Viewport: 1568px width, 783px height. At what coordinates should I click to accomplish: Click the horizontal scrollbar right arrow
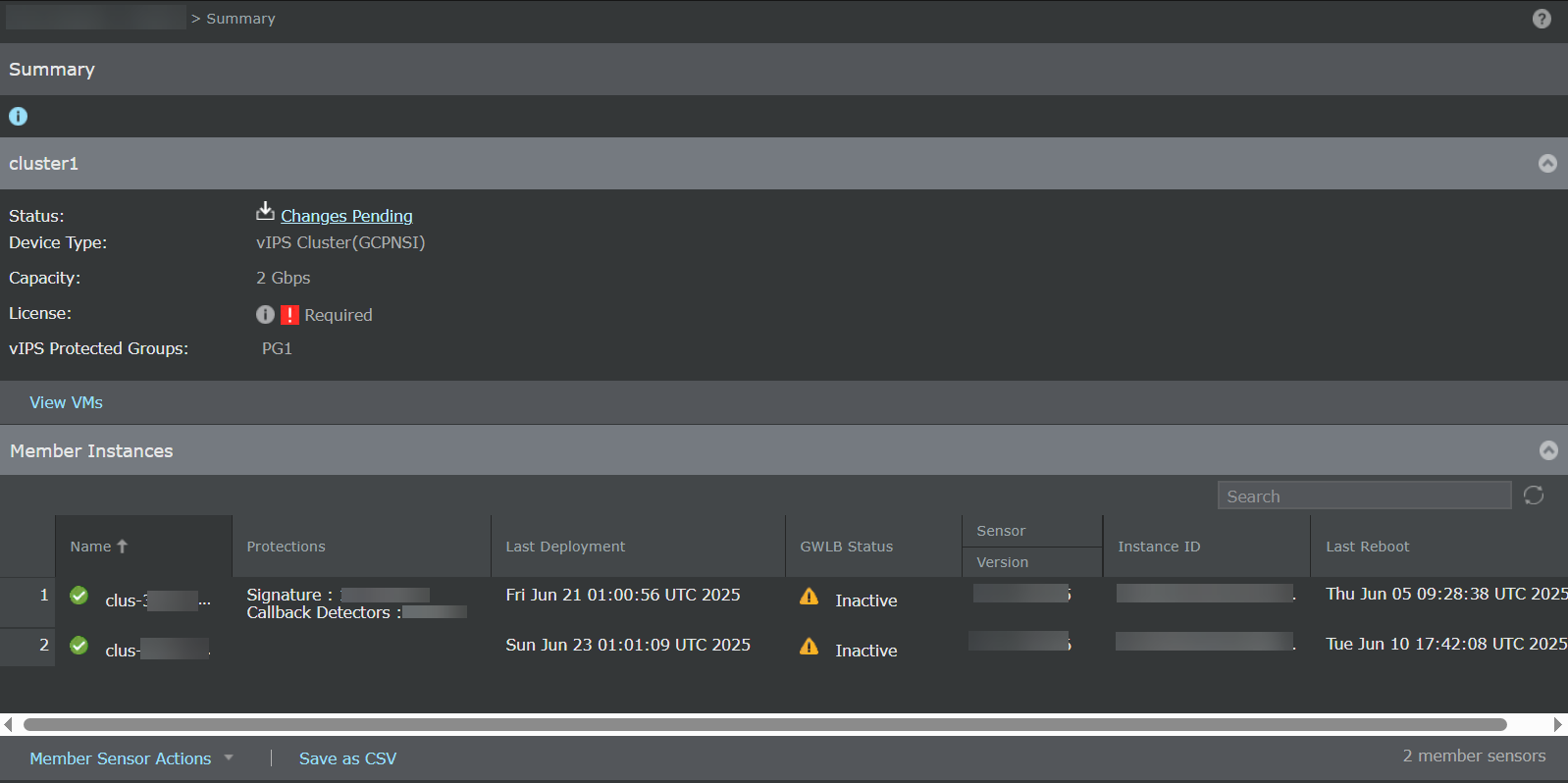pos(1558,725)
